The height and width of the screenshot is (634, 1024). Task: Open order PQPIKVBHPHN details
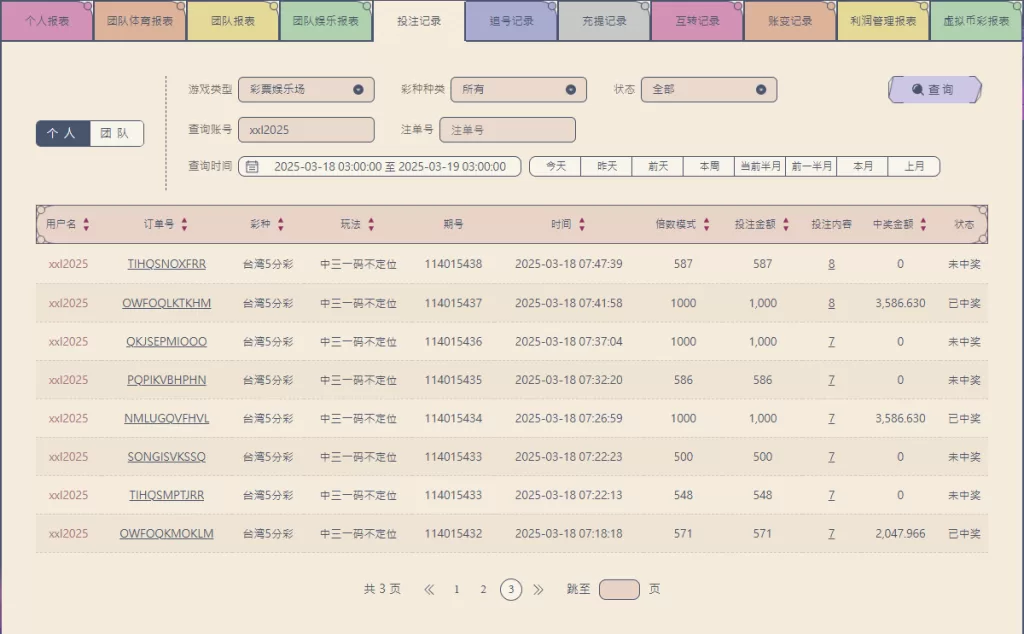tap(167, 380)
